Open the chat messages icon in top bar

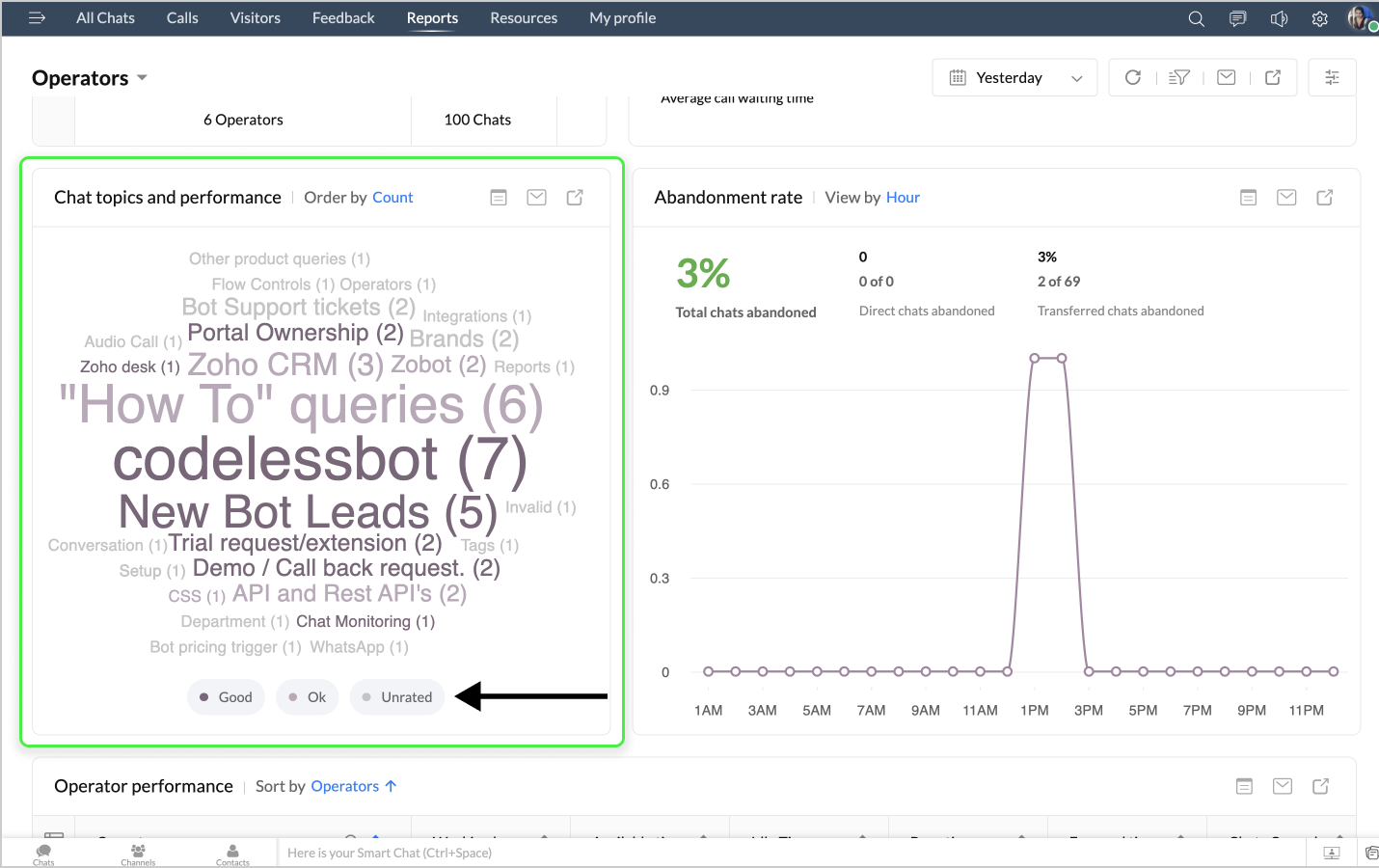point(1237,18)
